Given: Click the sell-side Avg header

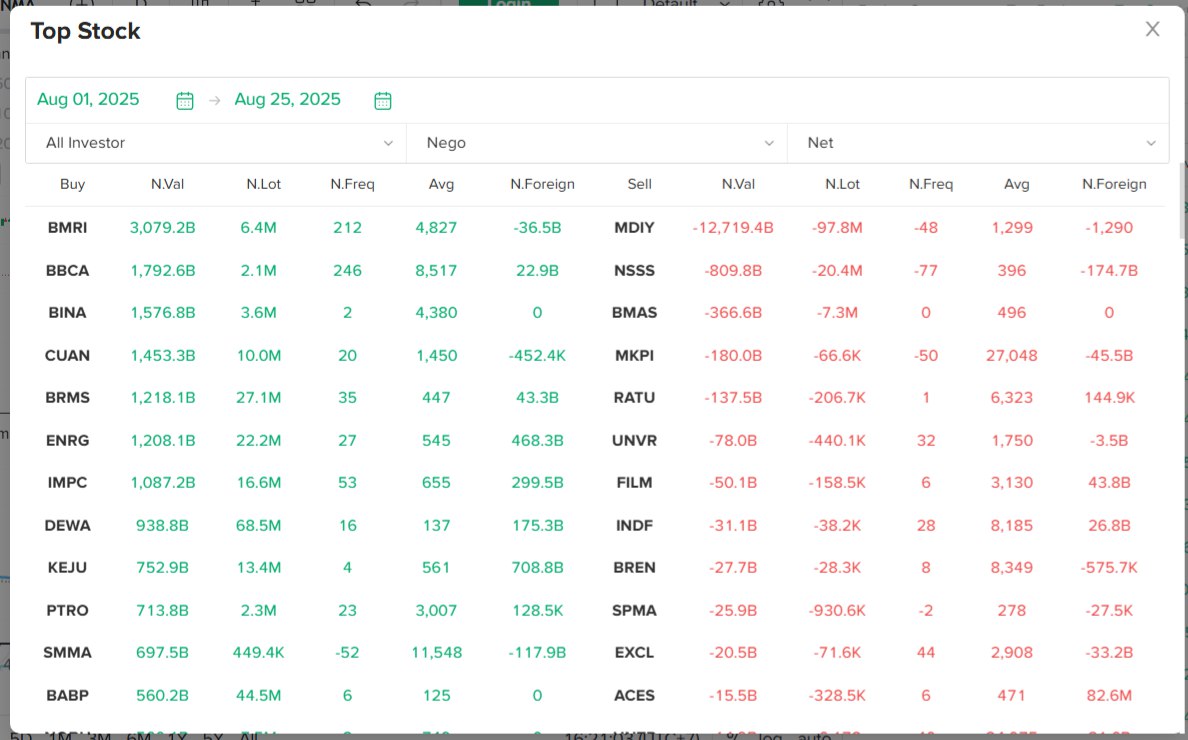Looking at the screenshot, I should [1017, 184].
